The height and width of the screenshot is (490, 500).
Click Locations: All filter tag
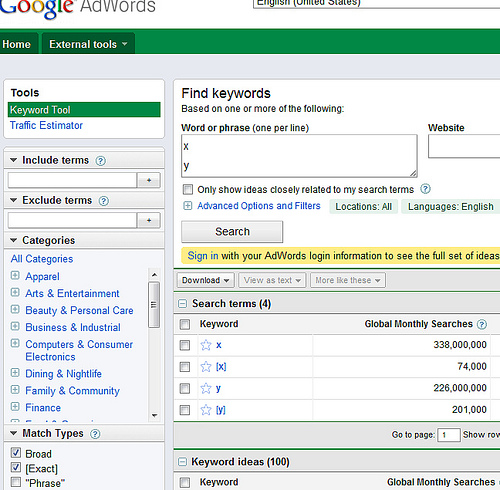[x=363, y=207]
